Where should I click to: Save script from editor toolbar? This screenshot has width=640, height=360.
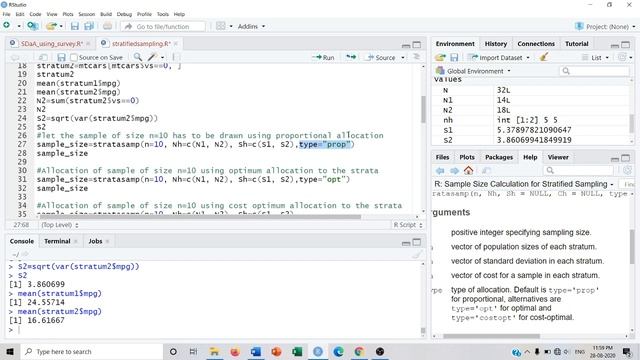[61, 58]
